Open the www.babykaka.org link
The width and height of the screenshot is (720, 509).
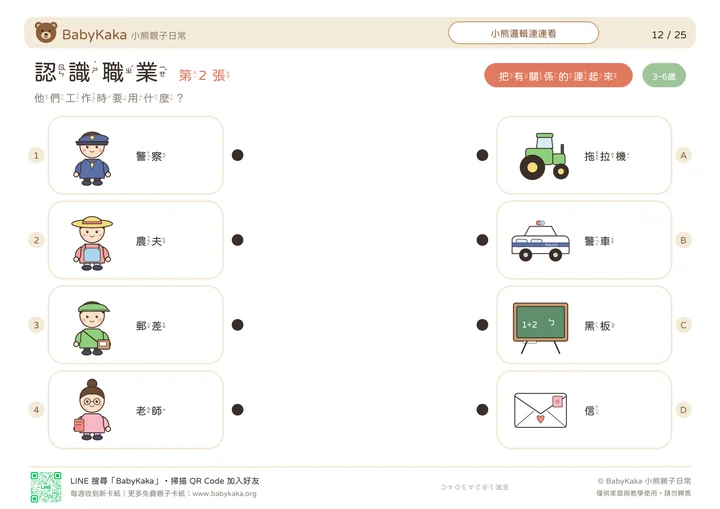[224, 493]
